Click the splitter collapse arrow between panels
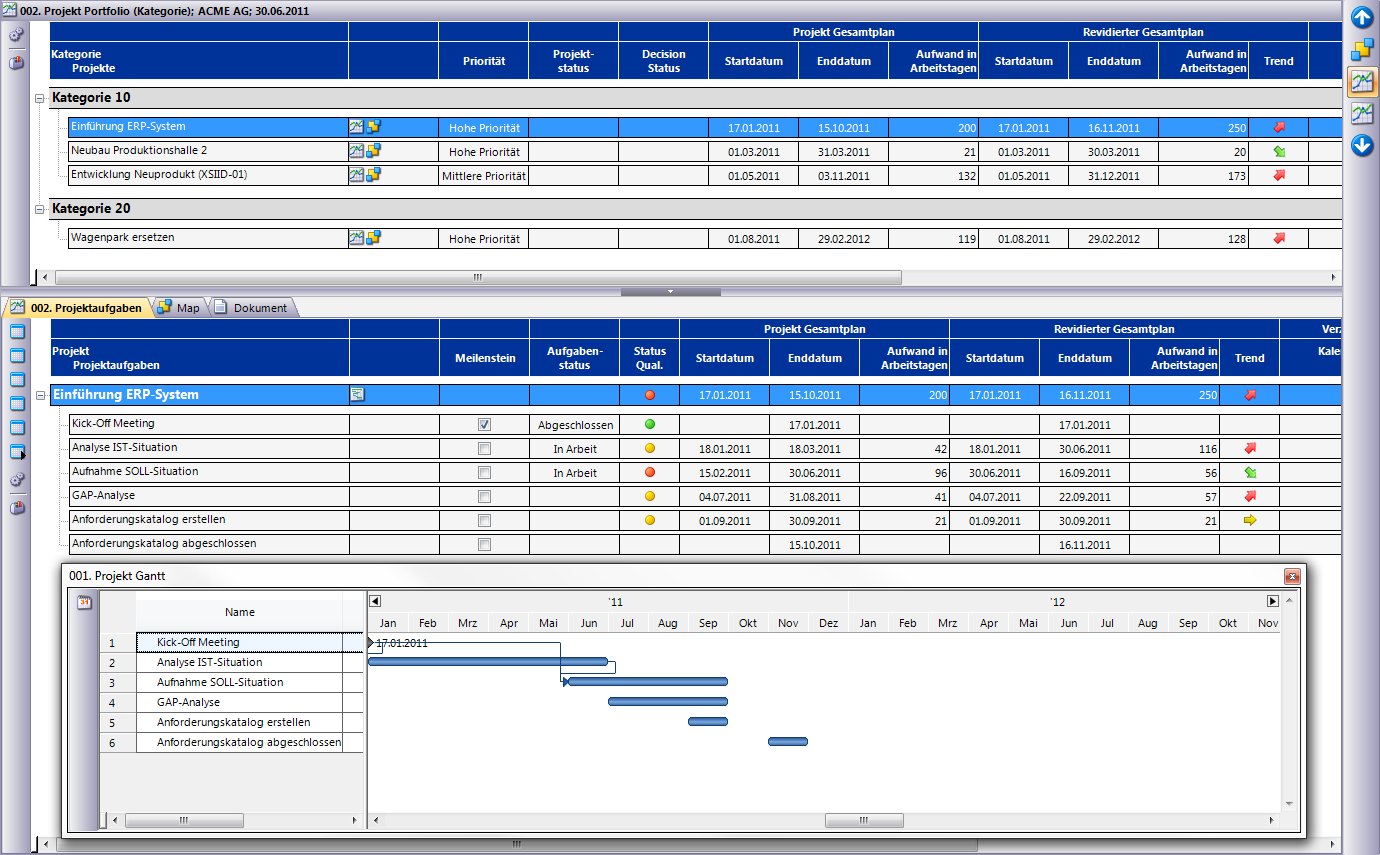The height and width of the screenshot is (855, 1380). [x=670, y=291]
